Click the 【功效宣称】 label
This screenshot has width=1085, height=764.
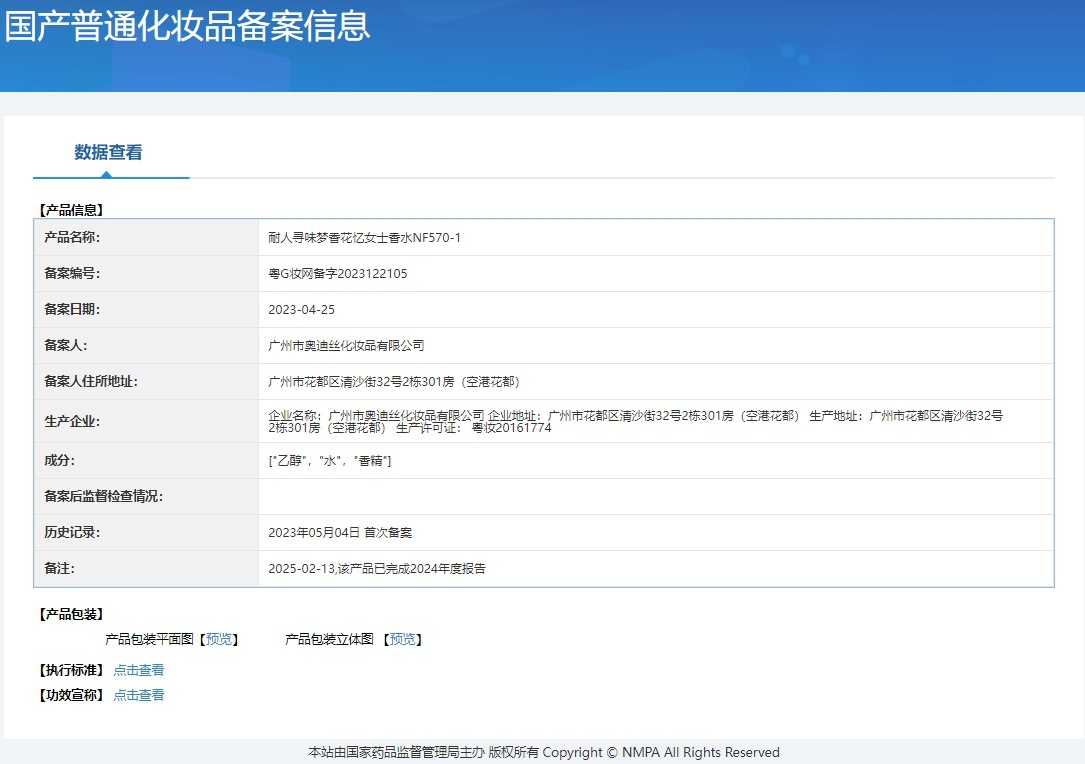71,695
